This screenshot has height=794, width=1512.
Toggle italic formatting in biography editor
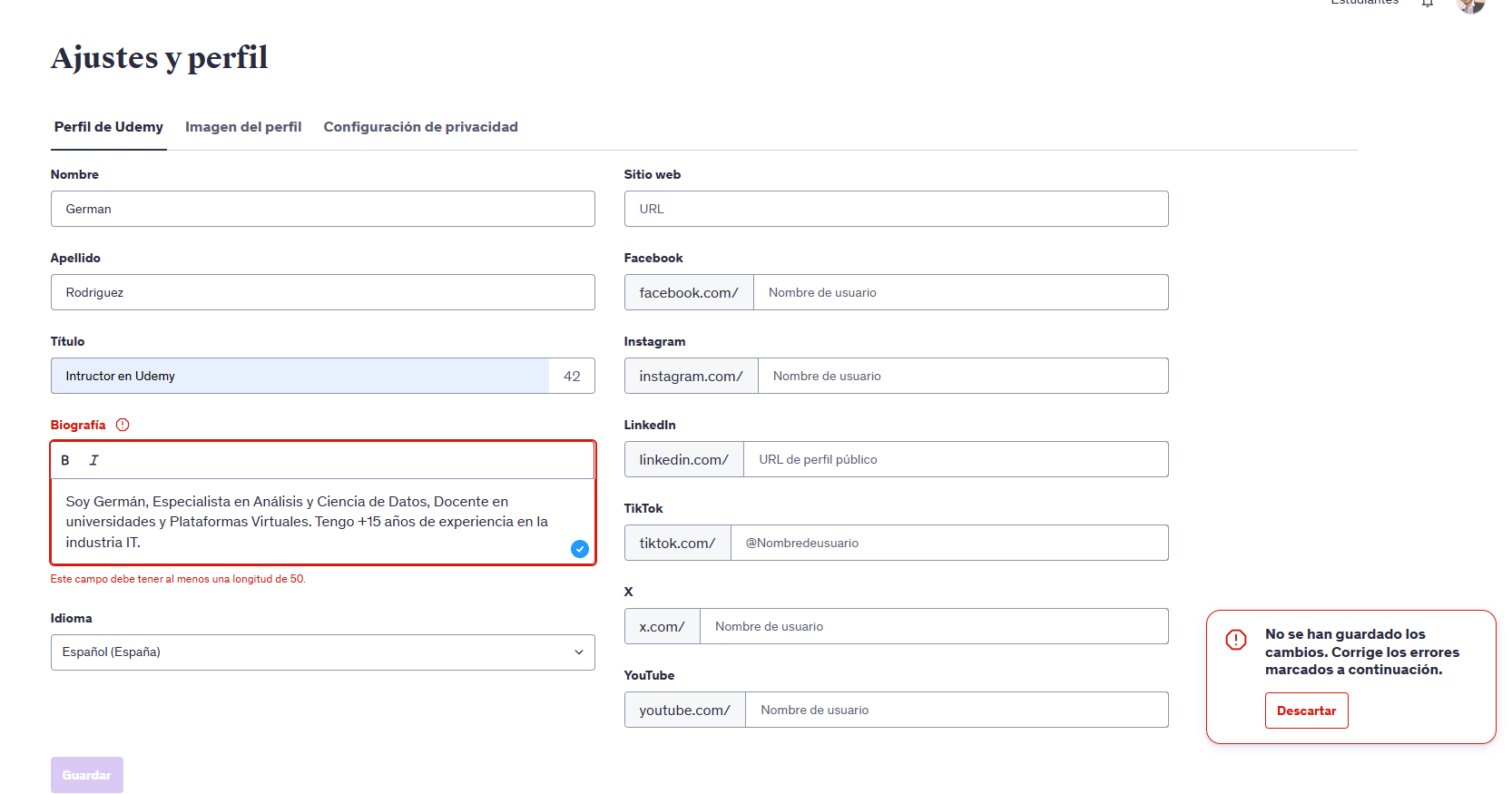(93, 460)
